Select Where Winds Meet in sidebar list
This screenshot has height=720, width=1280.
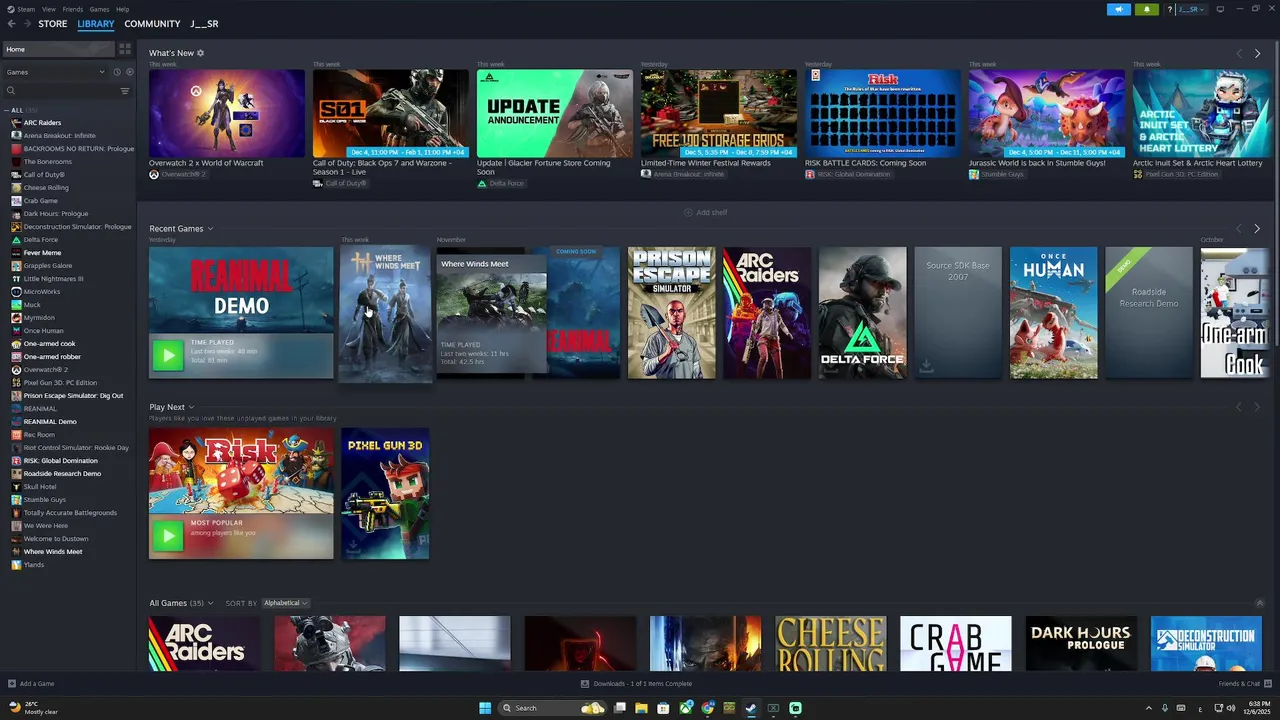53,552
